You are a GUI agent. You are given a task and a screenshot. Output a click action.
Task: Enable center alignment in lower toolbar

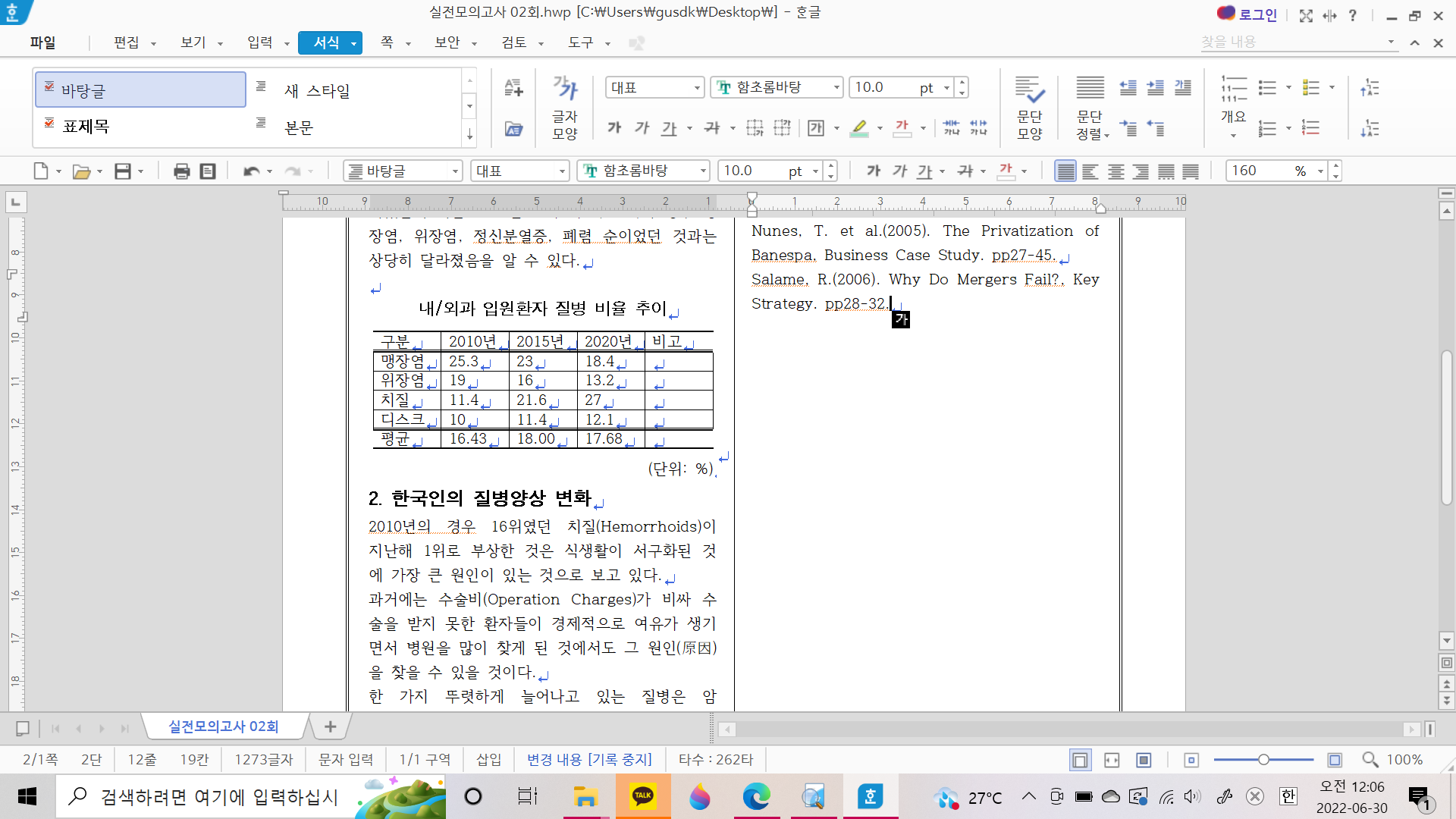tap(1116, 171)
